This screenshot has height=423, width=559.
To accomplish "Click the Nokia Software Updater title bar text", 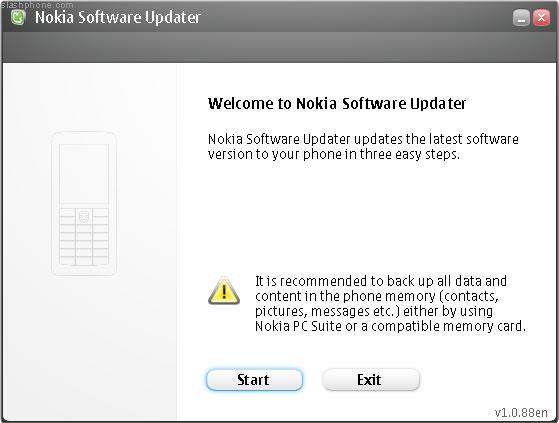I will pyautogui.click(x=118, y=17).
